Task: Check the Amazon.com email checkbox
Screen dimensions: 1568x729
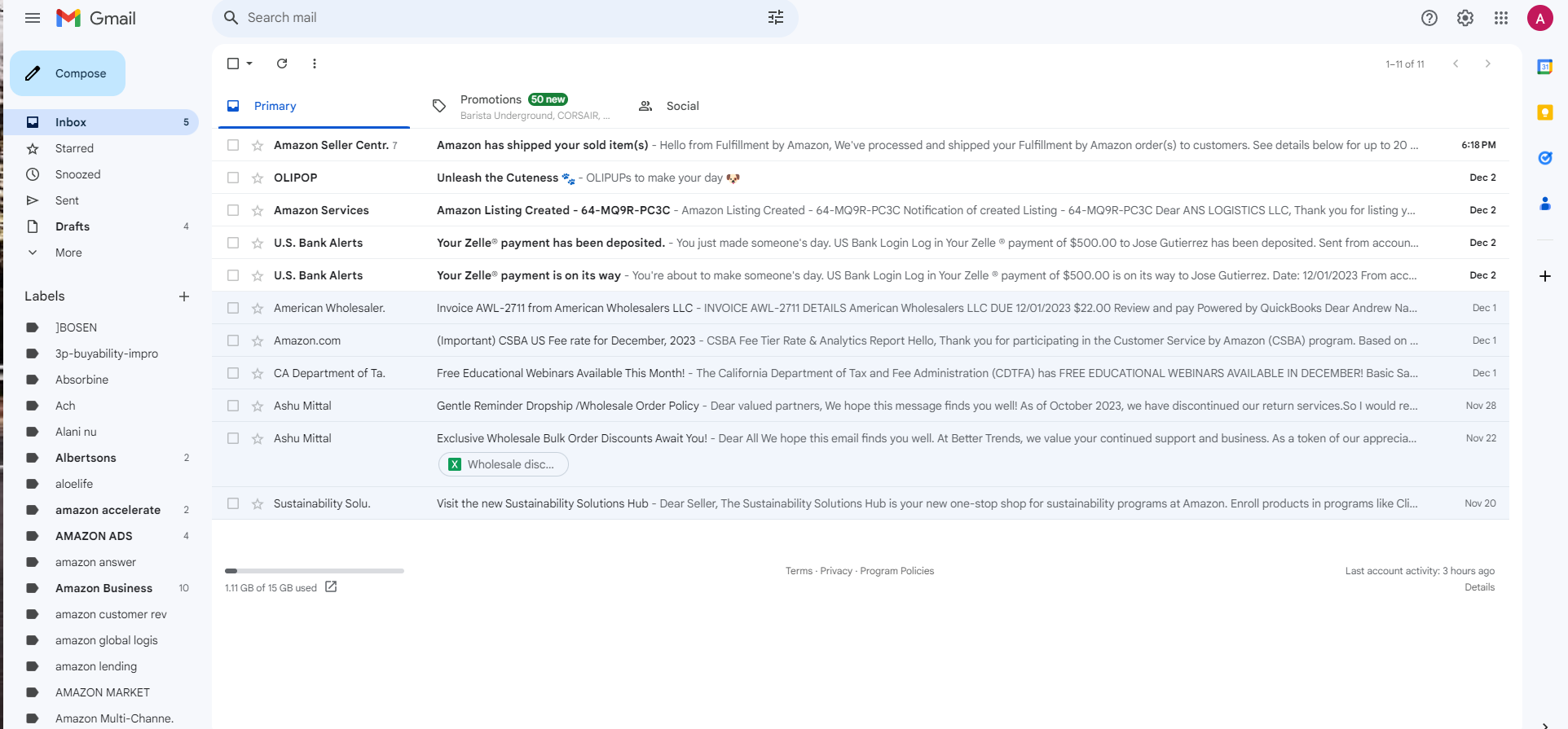Action: click(233, 340)
